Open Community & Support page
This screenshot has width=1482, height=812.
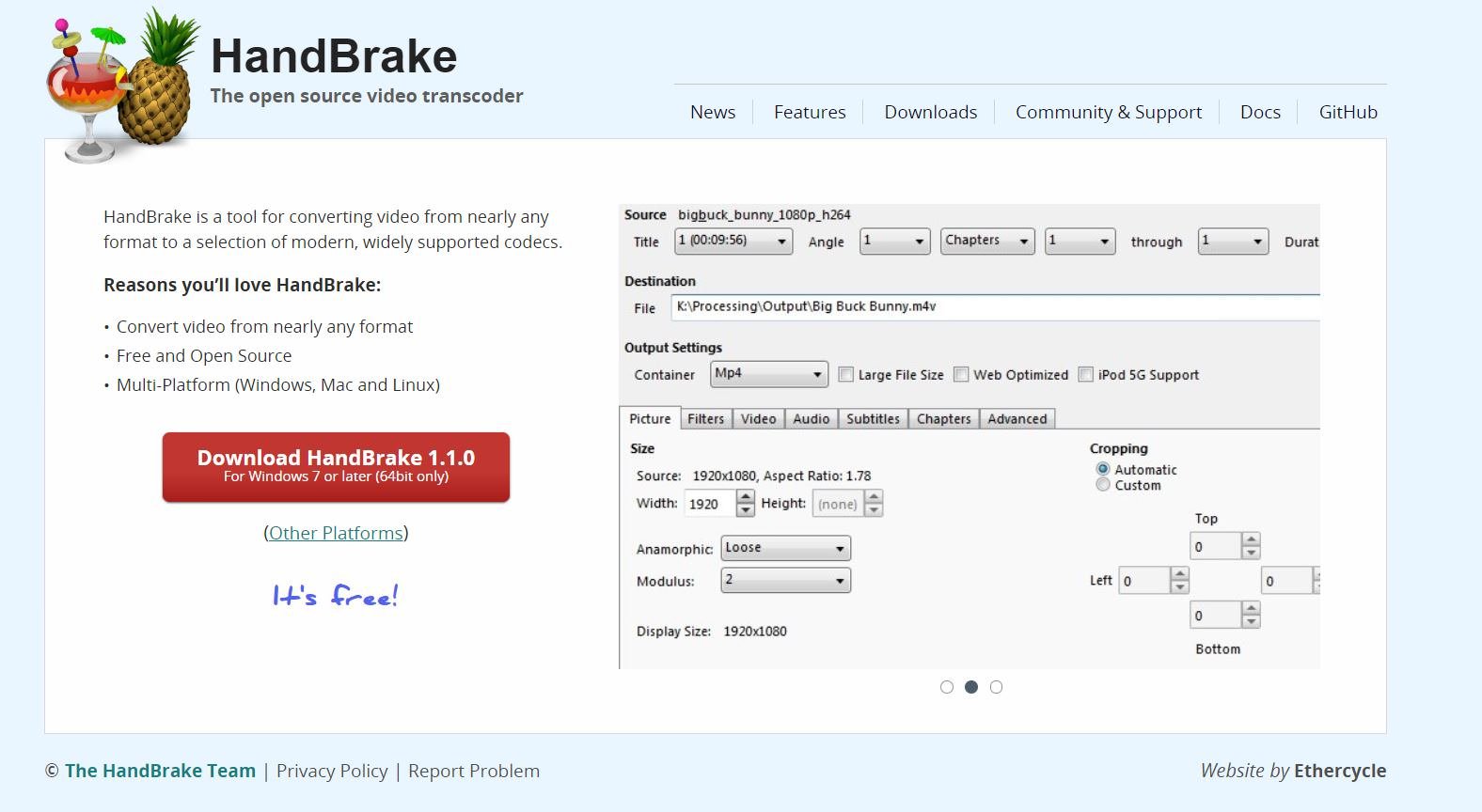[x=1109, y=112]
